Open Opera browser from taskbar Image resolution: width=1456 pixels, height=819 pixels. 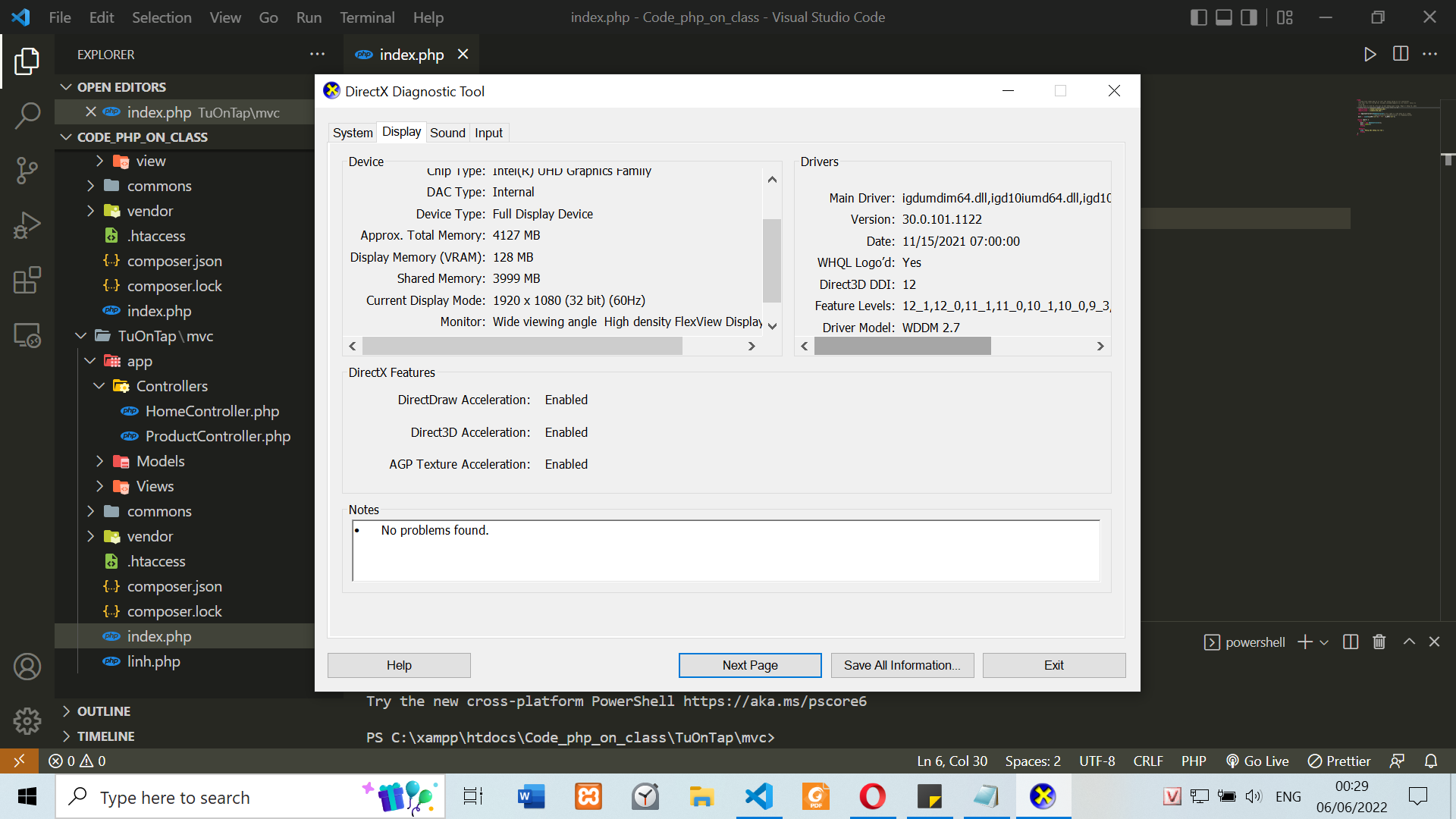(872, 796)
